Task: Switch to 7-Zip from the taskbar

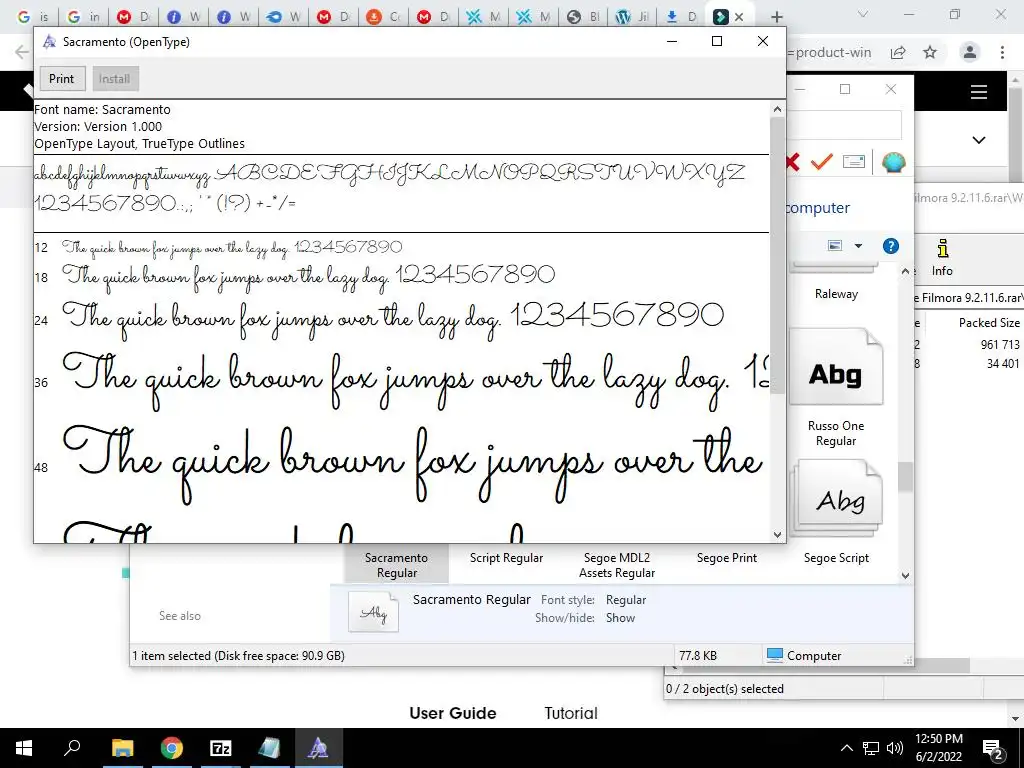Action: click(221, 748)
